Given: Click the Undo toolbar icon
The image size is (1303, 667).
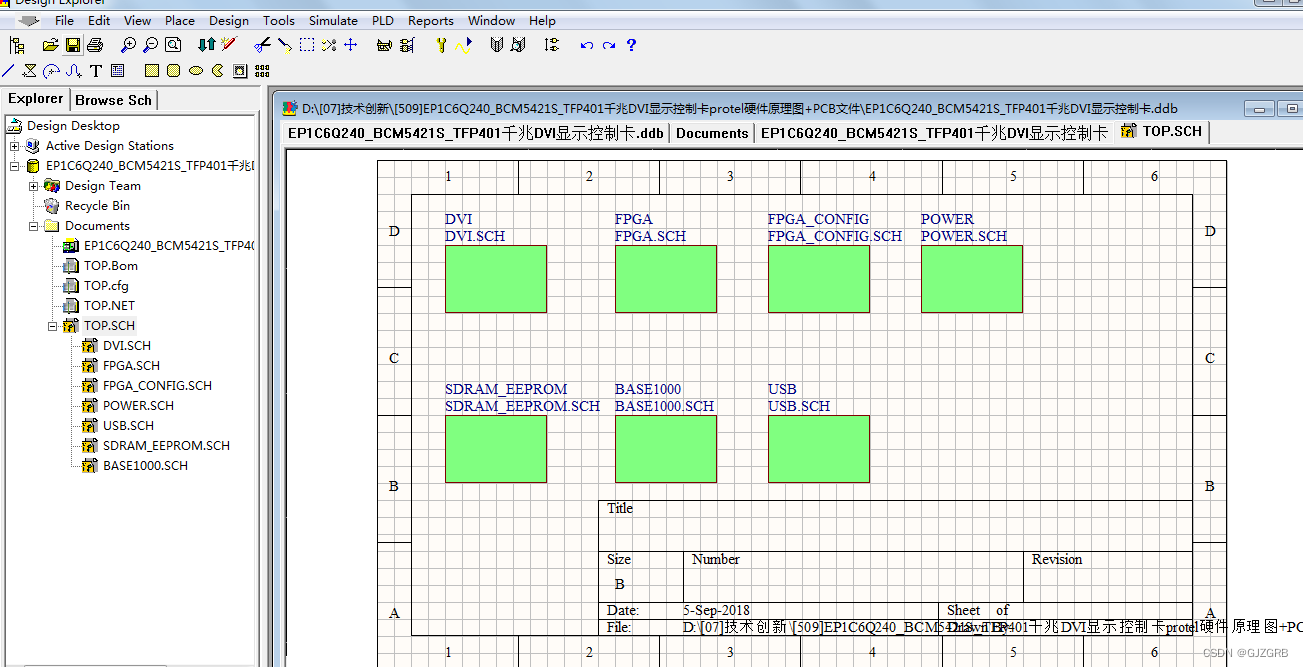Looking at the screenshot, I should point(587,44).
